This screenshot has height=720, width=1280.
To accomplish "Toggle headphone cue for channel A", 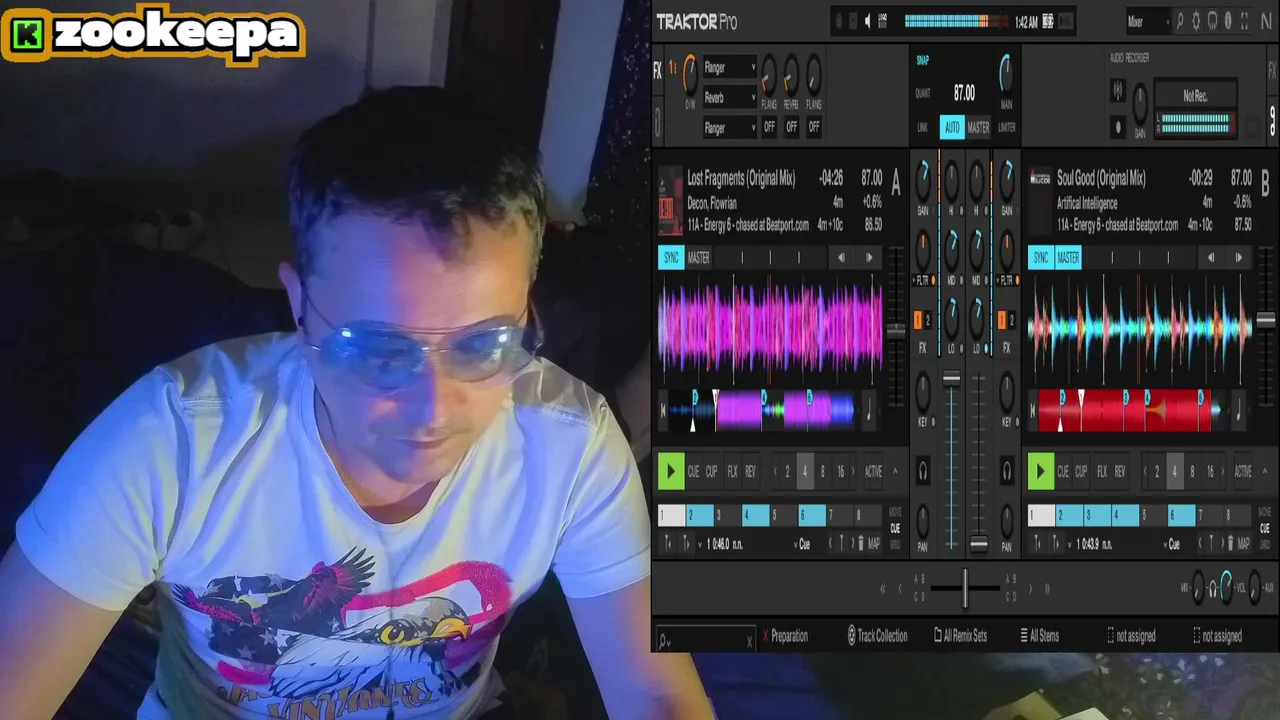I will [x=923, y=471].
